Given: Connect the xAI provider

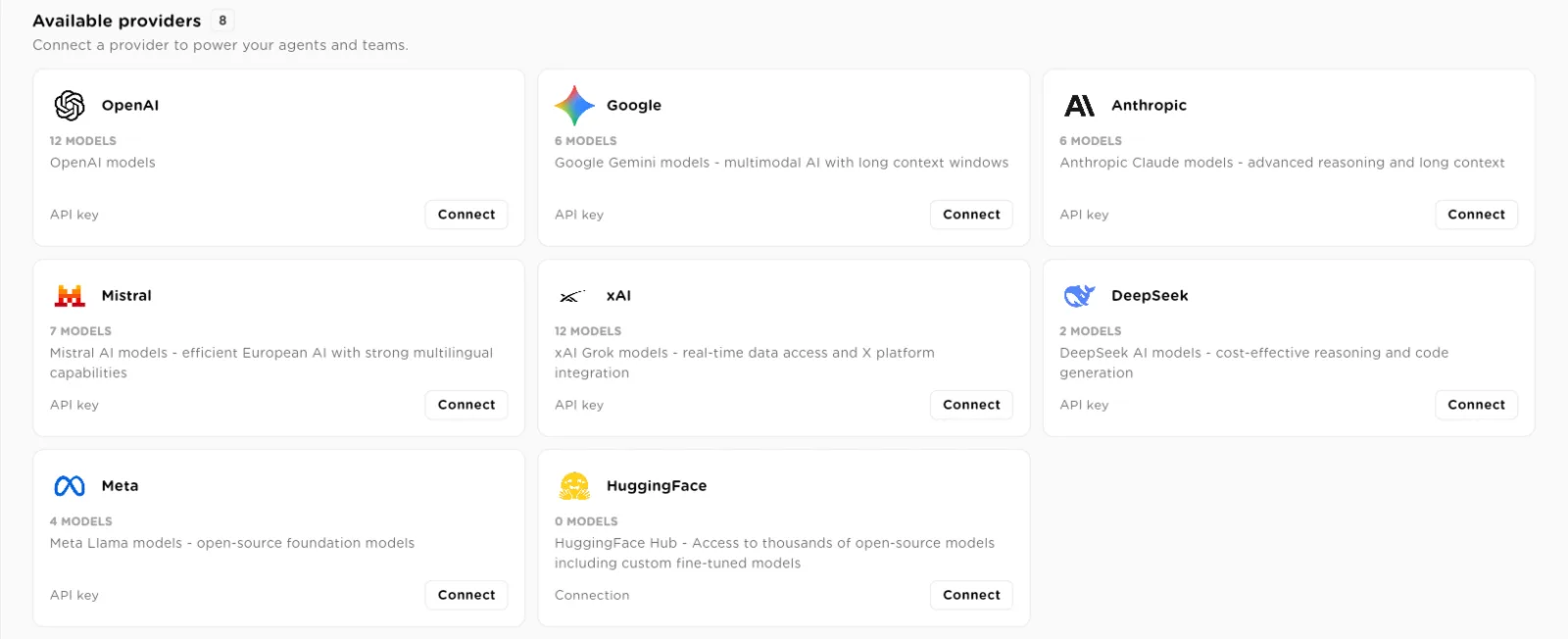Looking at the screenshot, I should [971, 405].
